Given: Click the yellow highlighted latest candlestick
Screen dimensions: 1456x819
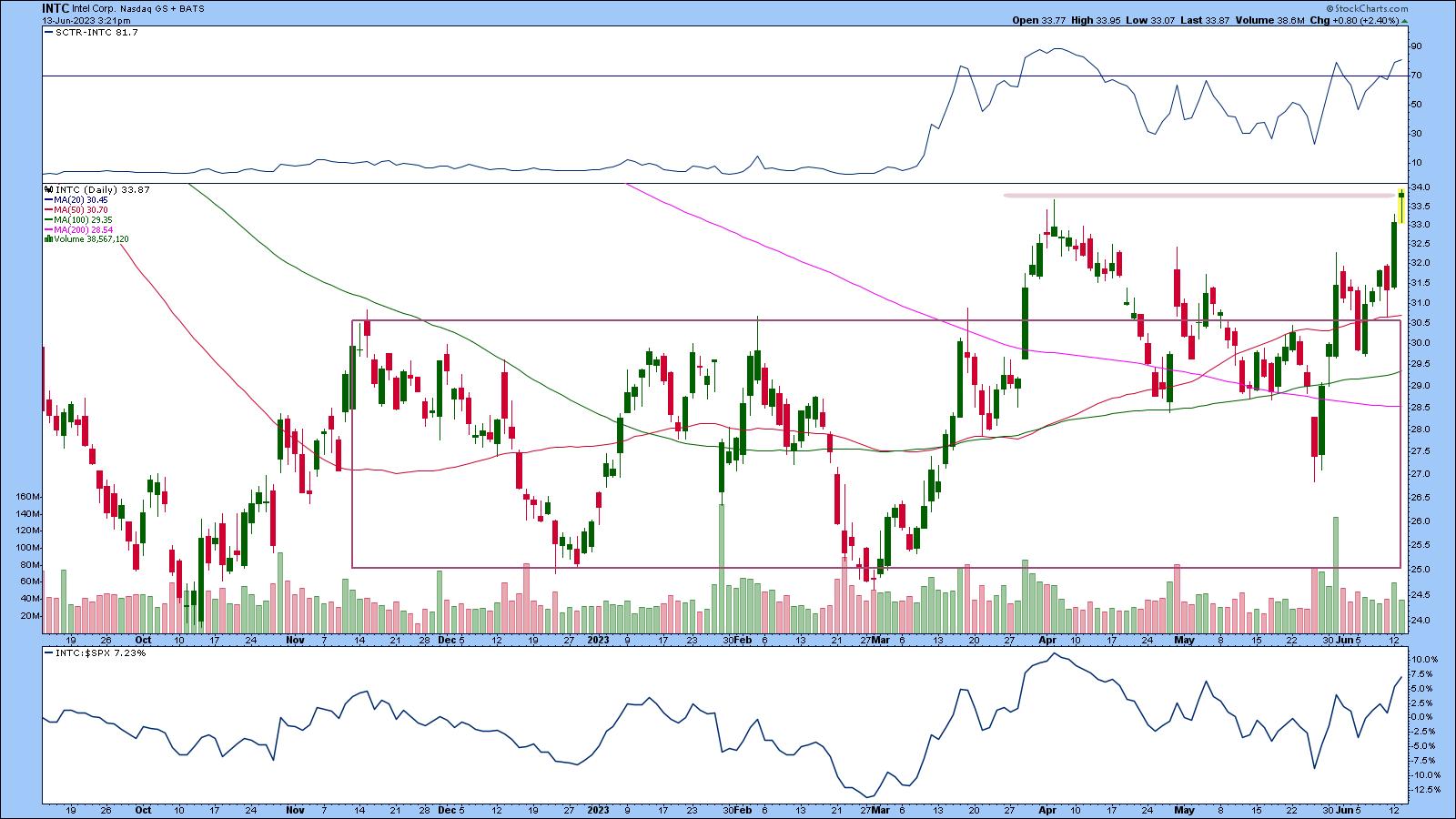Looking at the screenshot, I should tap(1402, 207).
